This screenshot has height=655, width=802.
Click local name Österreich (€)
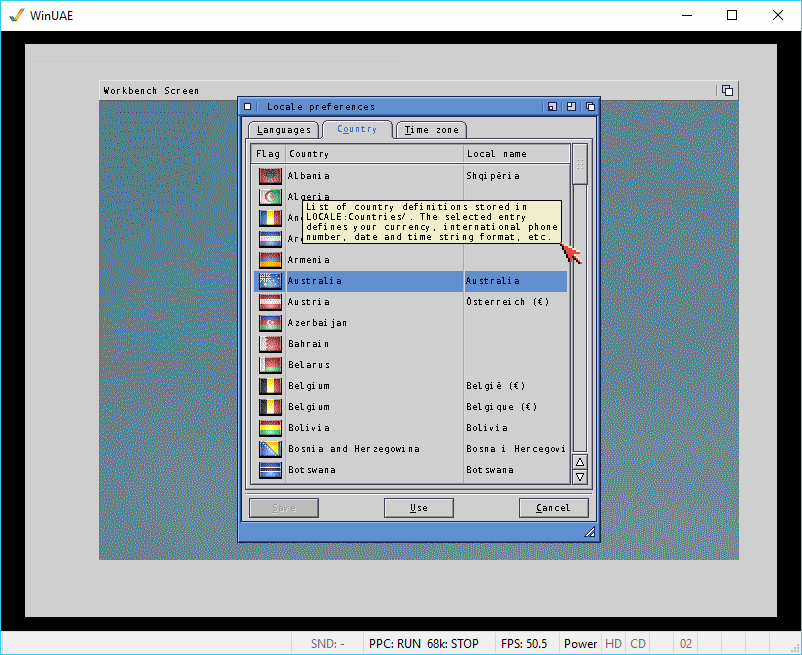click(507, 302)
